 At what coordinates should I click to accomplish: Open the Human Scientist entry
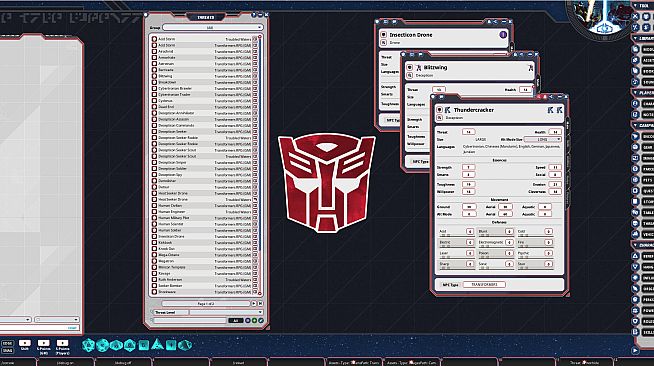(204, 224)
